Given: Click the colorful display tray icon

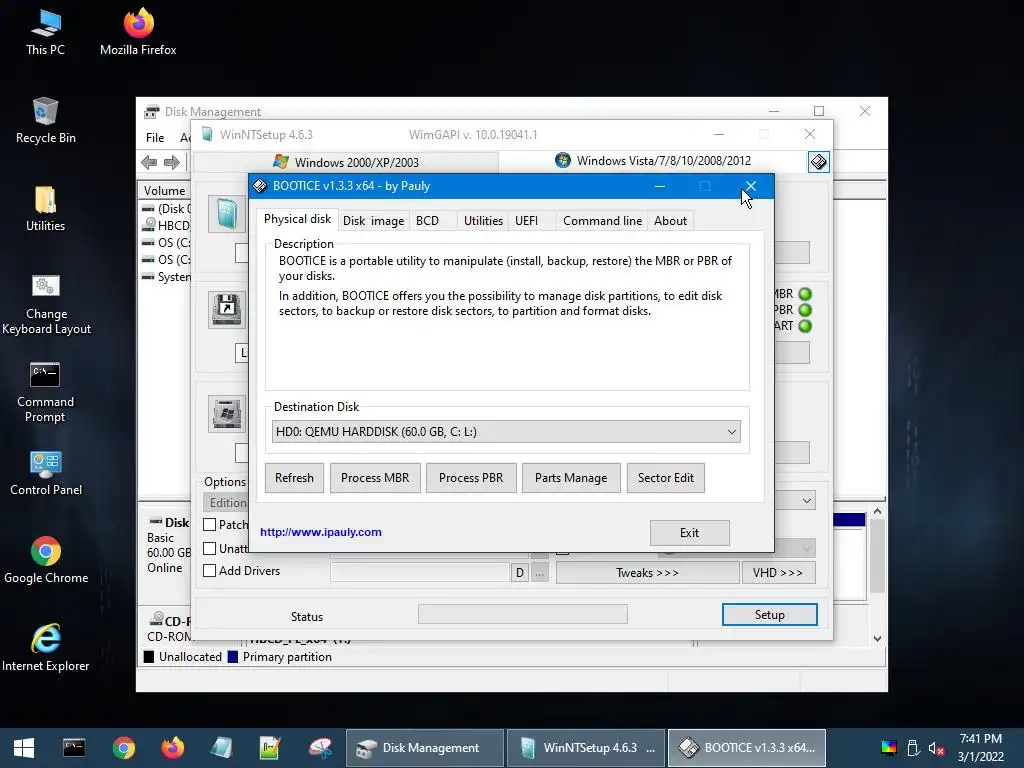Looking at the screenshot, I should coord(889,748).
